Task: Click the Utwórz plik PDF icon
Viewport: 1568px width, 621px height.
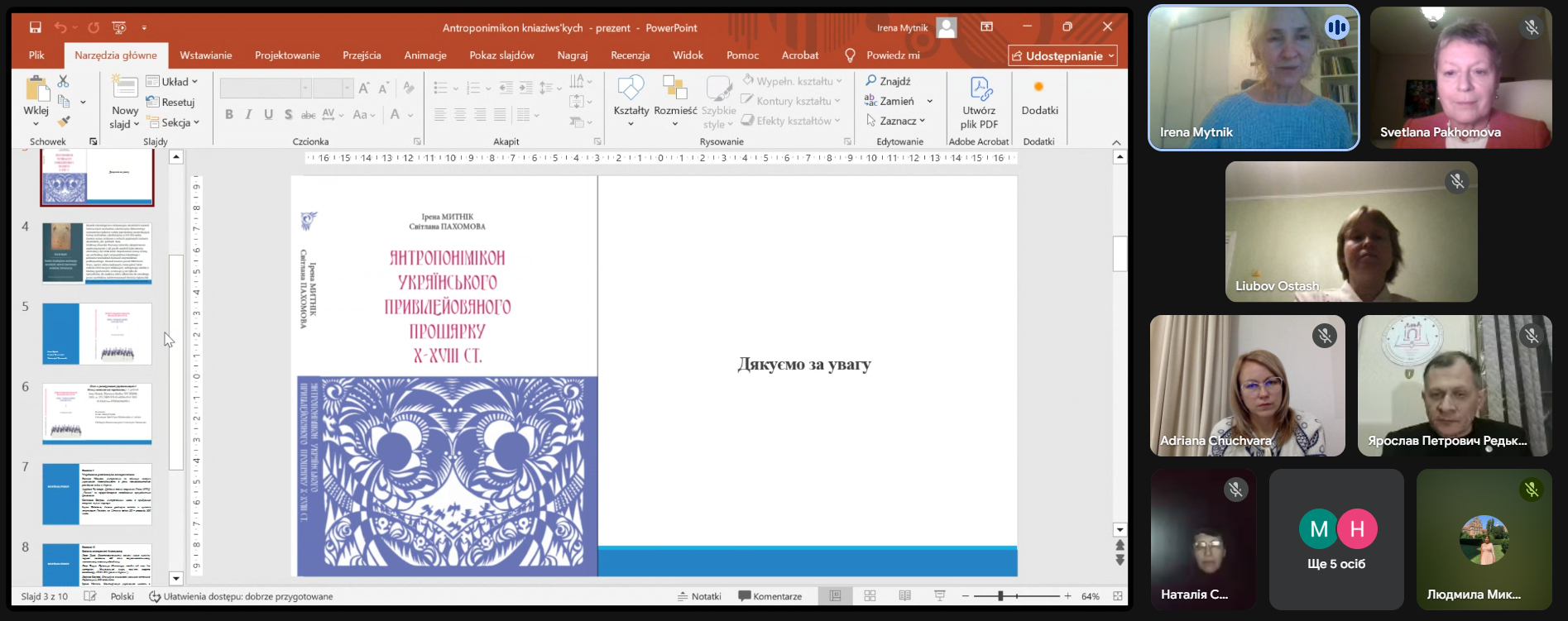Action: tap(980, 89)
